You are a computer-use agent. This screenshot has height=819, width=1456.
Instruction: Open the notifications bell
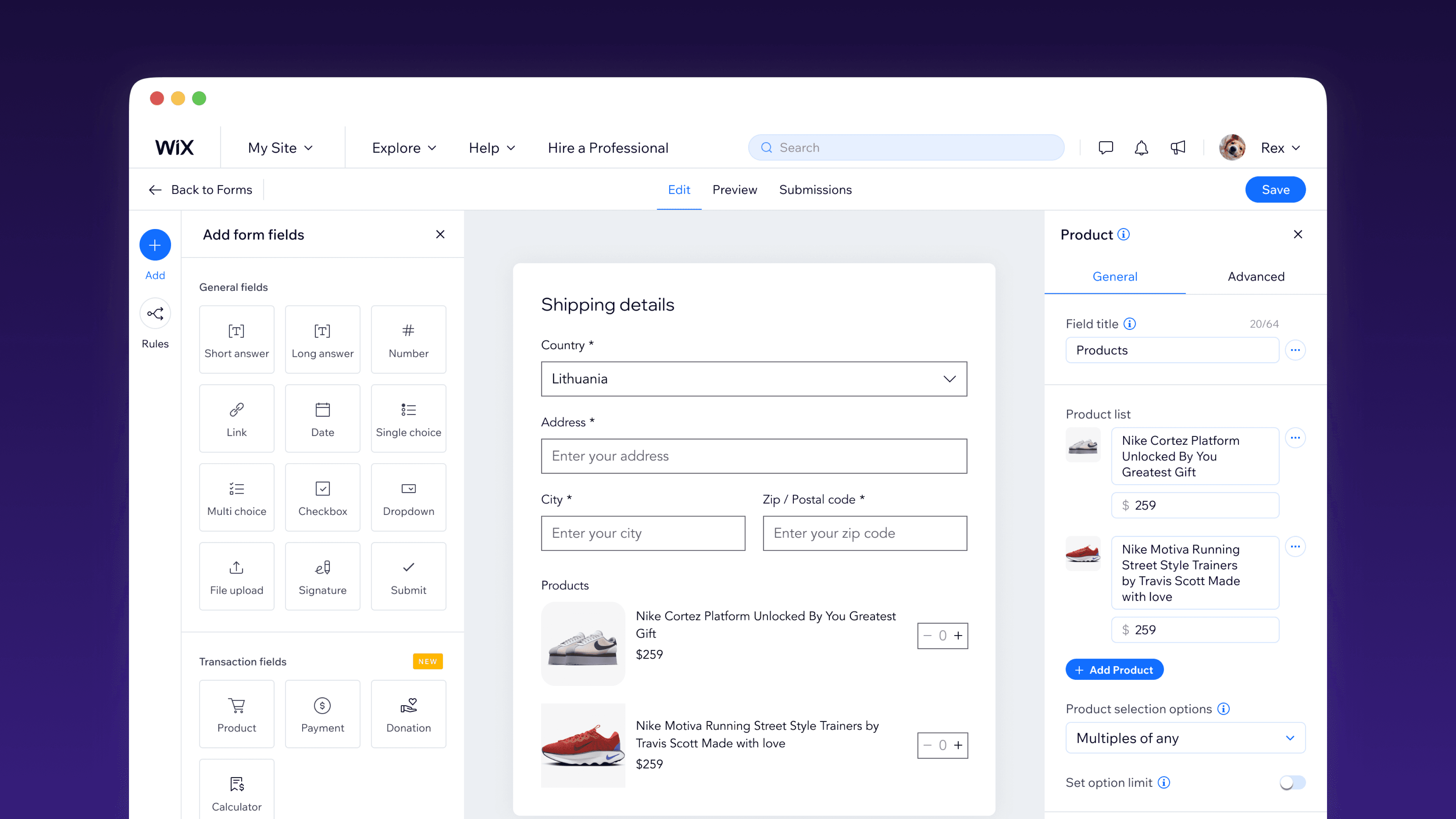click(1141, 147)
